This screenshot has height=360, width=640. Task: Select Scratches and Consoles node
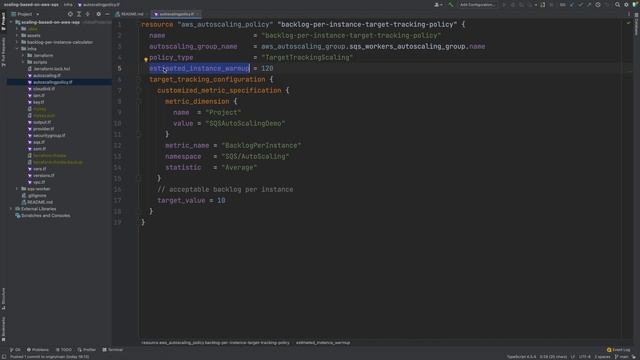tap(45, 216)
